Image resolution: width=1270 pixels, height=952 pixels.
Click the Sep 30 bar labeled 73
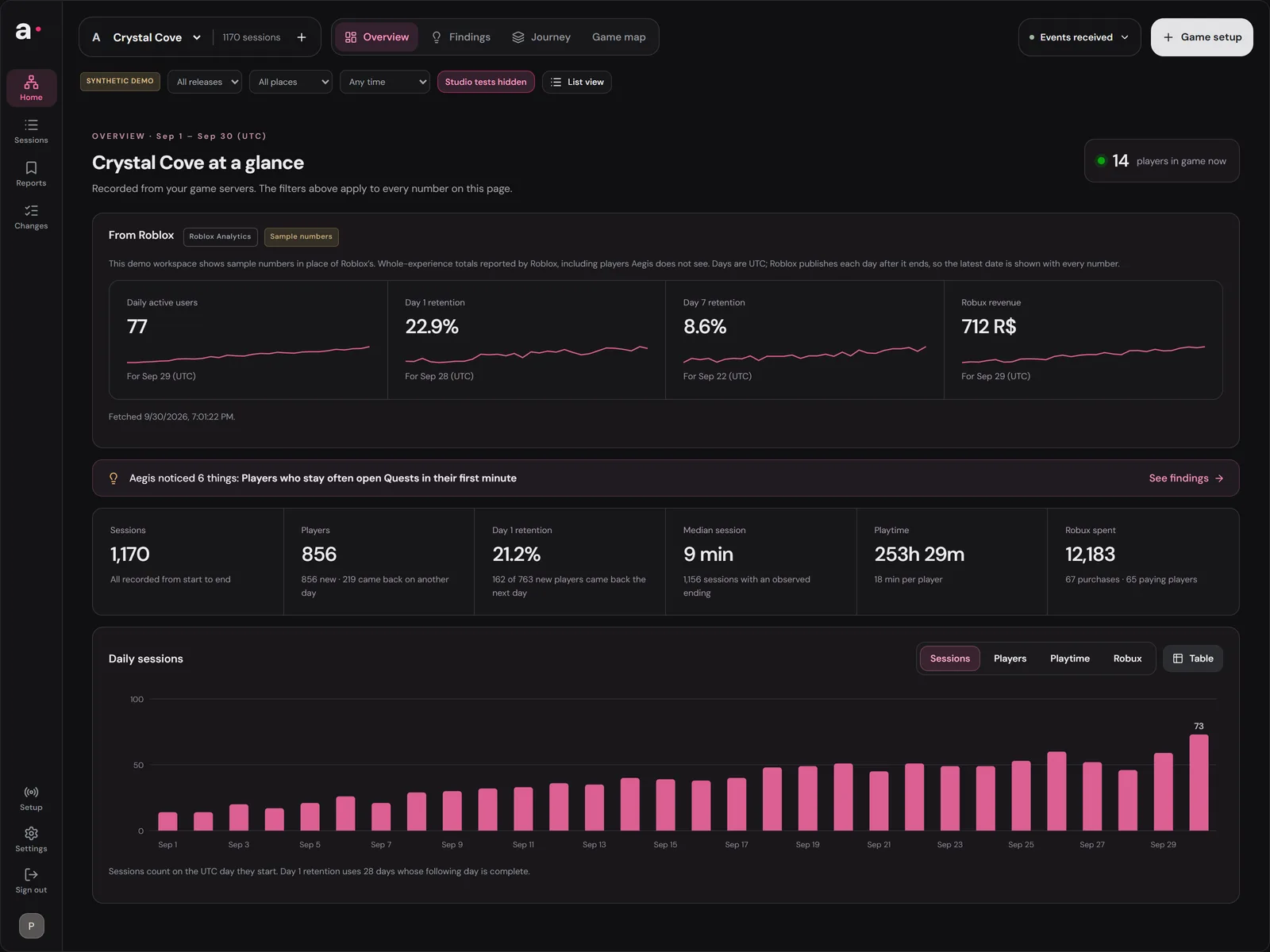(1199, 782)
